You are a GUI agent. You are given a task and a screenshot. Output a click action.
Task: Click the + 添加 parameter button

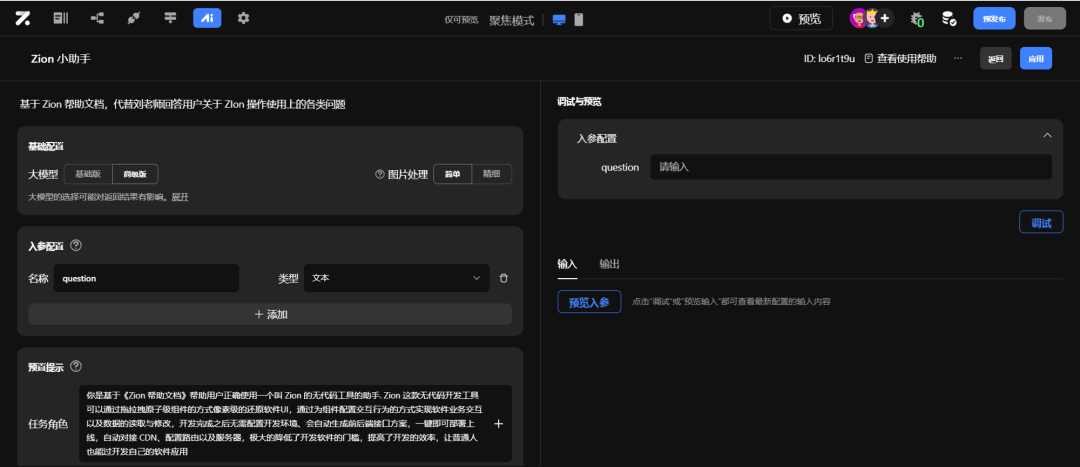pyautogui.click(x=270, y=314)
